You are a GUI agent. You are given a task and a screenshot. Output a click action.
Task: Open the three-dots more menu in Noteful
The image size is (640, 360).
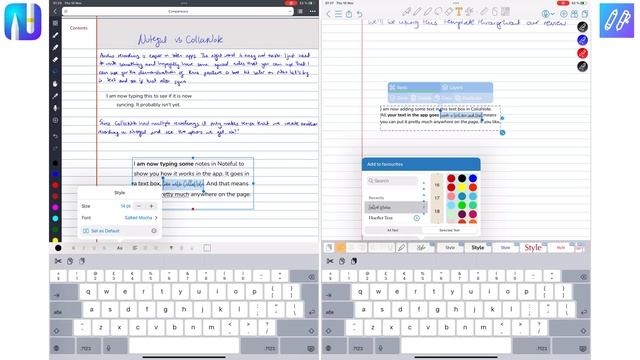[313, 11]
